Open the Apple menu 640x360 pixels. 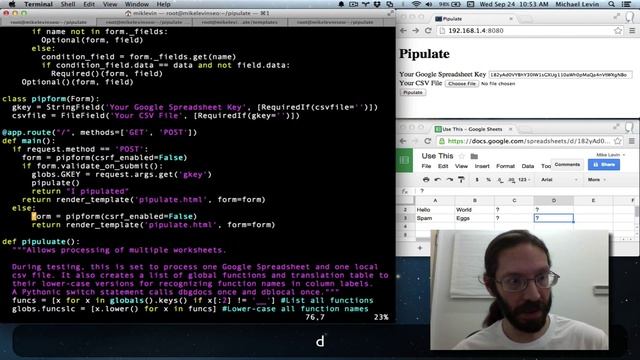click(11, 4)
